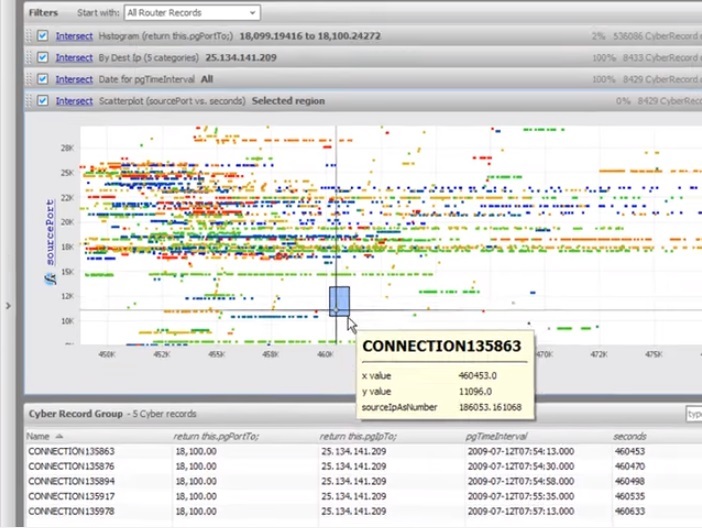Click the 2009-07-12T07:54:13.000 time cell
The height and width of the screenshot is (528, 702).
[521, 451]
